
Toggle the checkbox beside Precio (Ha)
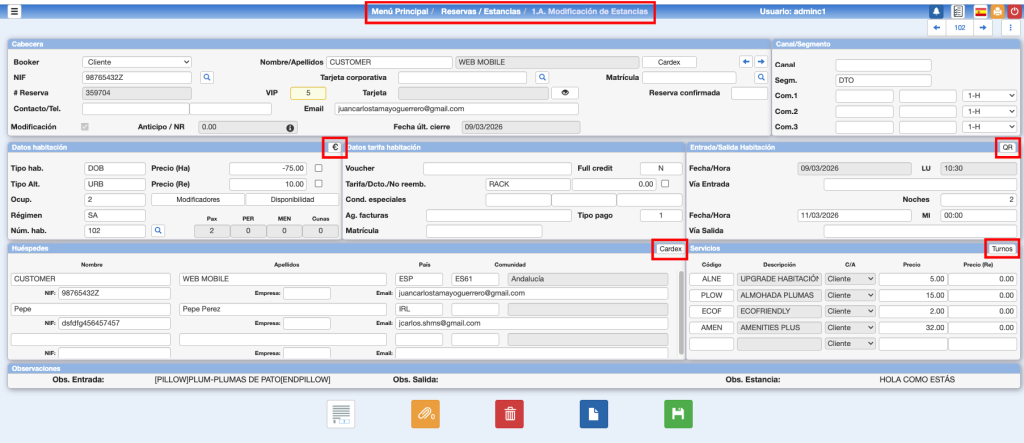point(319,168)
